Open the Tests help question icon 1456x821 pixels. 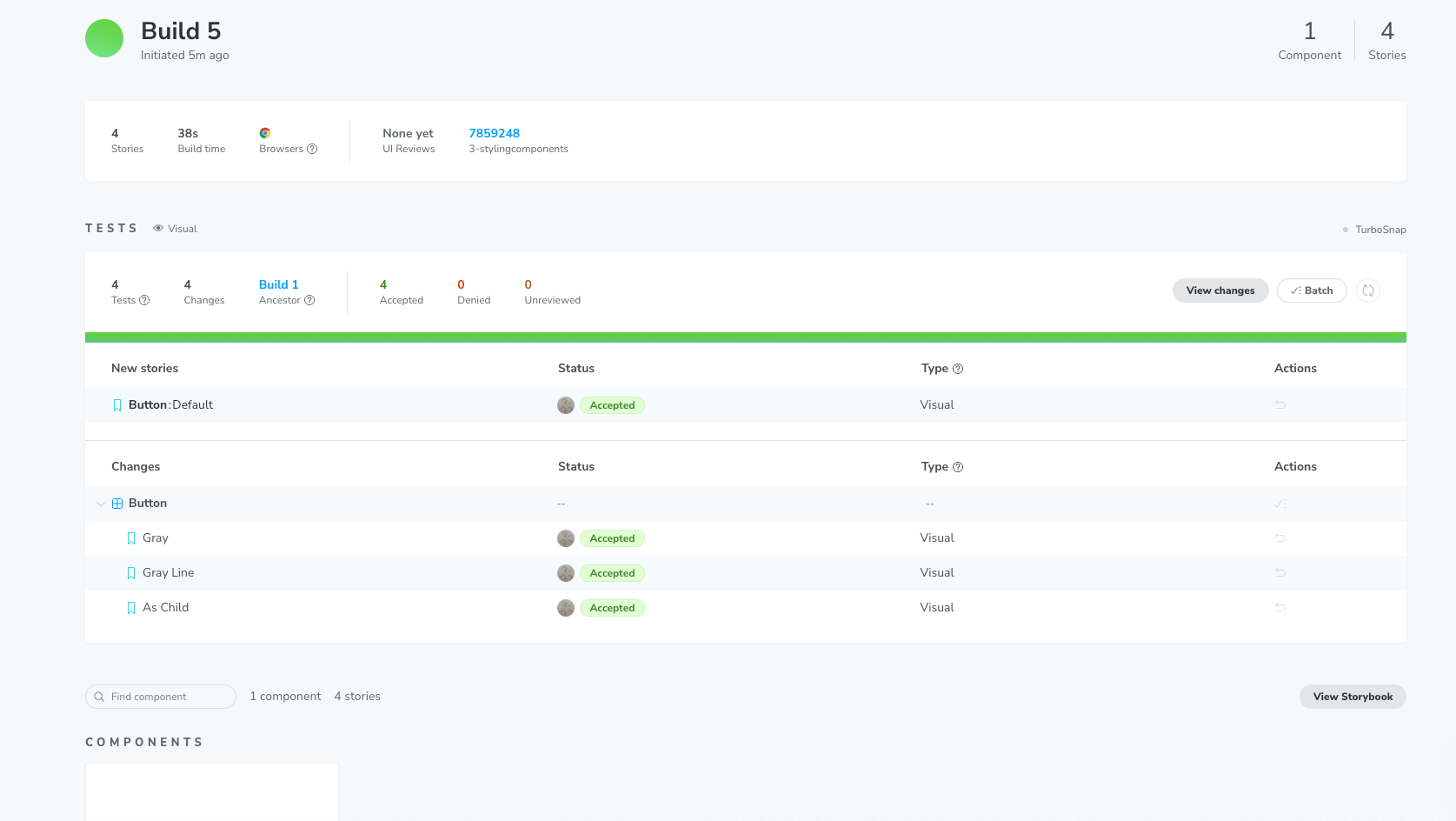point(144,300)
